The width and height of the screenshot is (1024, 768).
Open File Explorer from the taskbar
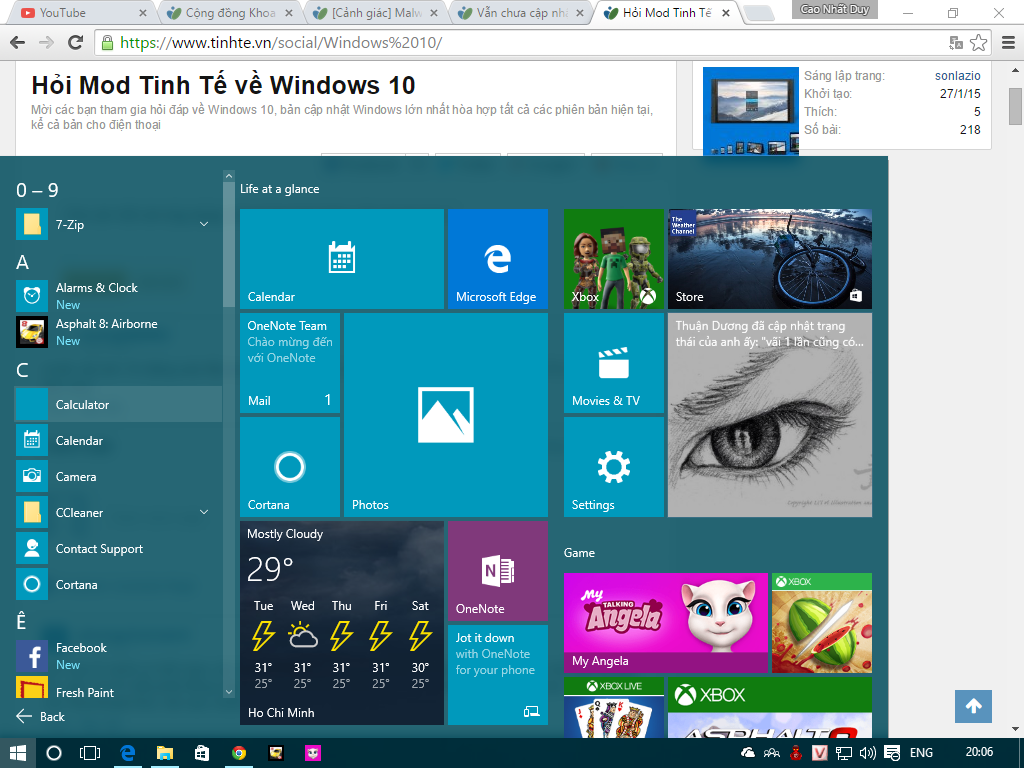point(164,753)
